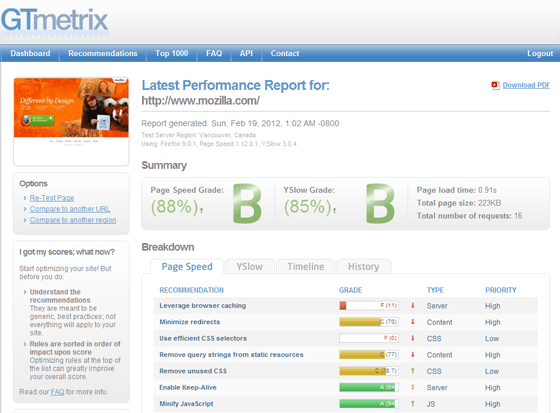Screen dimensions: 560x413
Task: Click the YSlow grade B letter
Action: [380, 204]
